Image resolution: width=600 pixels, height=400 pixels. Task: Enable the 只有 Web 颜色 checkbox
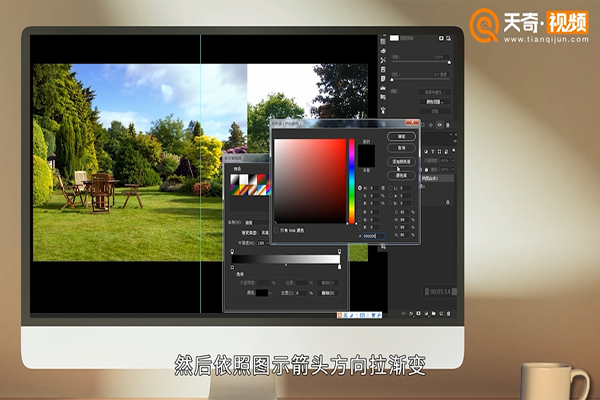tap(277, 230)
